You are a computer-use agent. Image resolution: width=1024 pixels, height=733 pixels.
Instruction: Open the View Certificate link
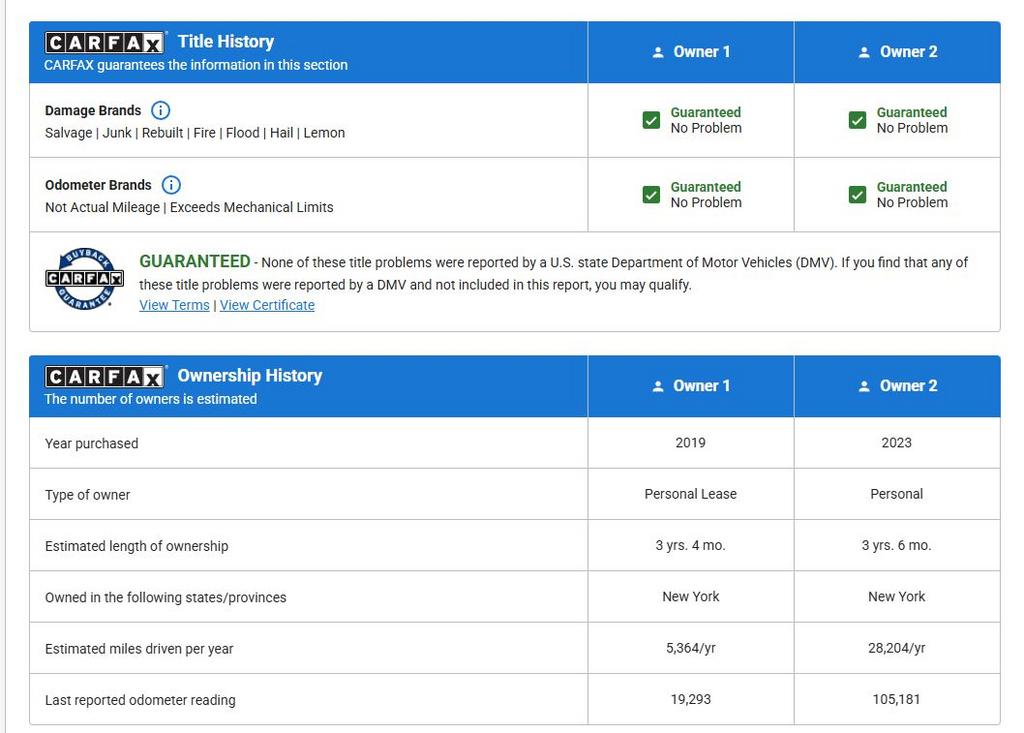tap(267, 305)
